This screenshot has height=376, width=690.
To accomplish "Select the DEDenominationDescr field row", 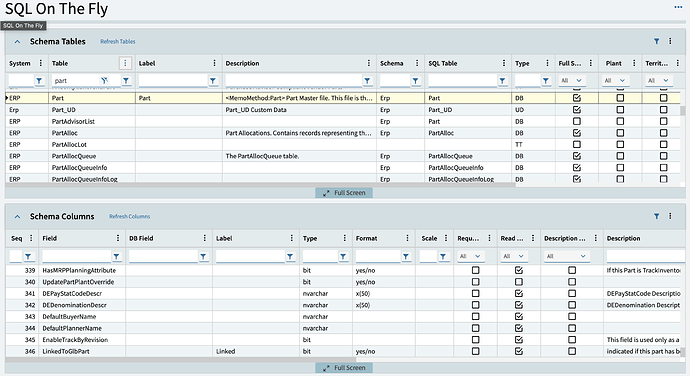I will tap(343, 305).
